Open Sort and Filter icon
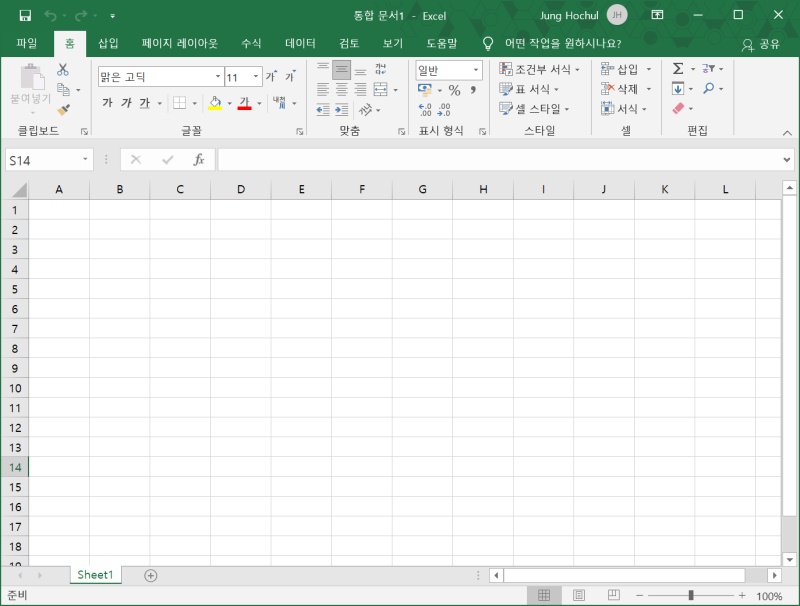The height and width of the screenshot is (606, 800). [708, 68]
